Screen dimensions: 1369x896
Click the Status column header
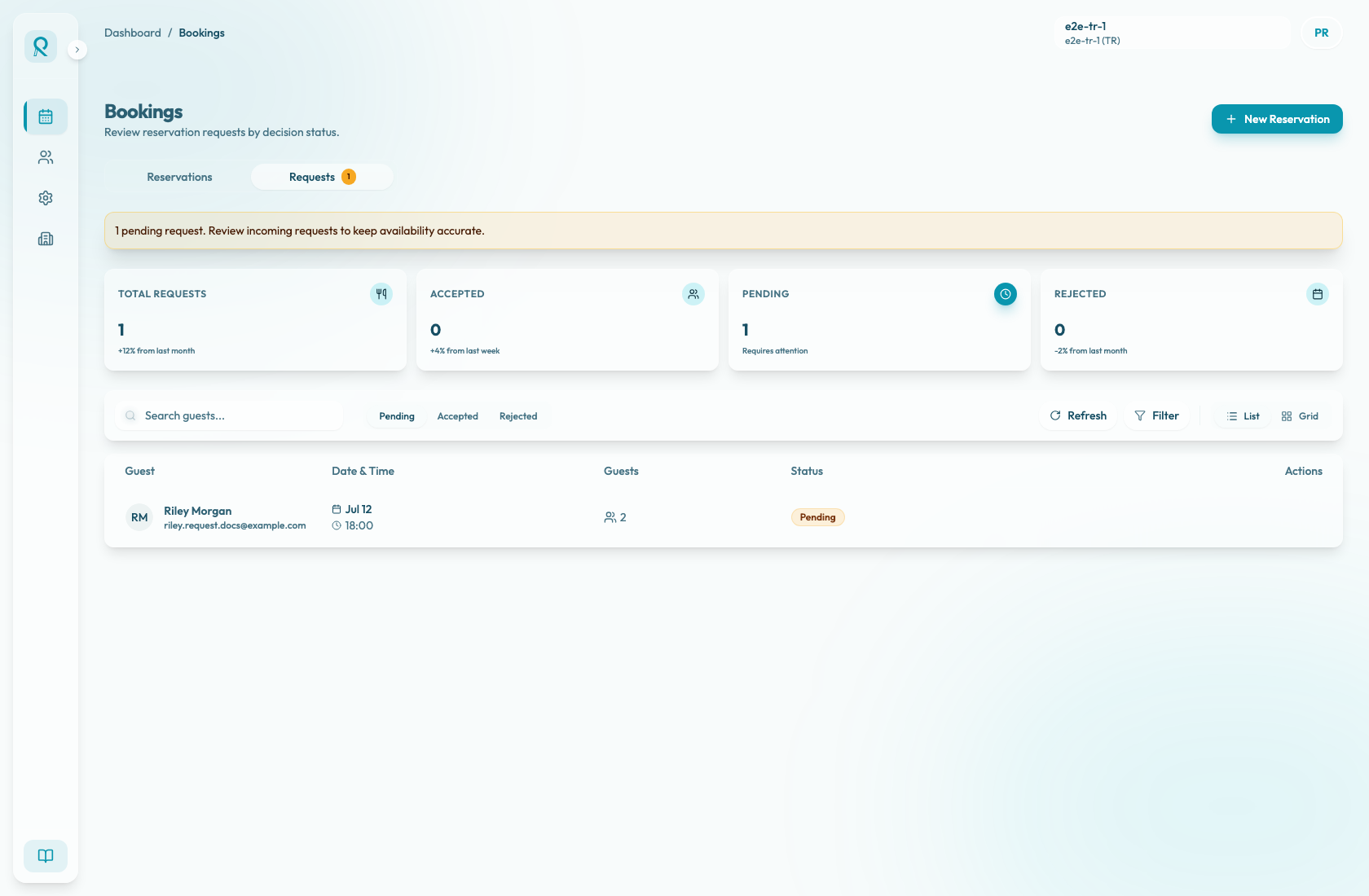[x=807, y=471]
